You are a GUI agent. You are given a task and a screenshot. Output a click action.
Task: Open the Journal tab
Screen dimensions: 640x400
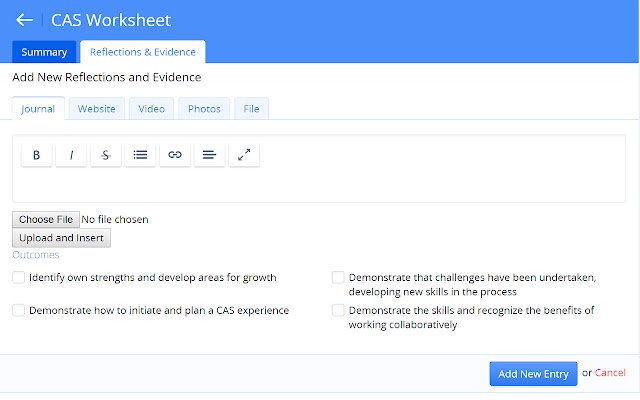(38, 109)
